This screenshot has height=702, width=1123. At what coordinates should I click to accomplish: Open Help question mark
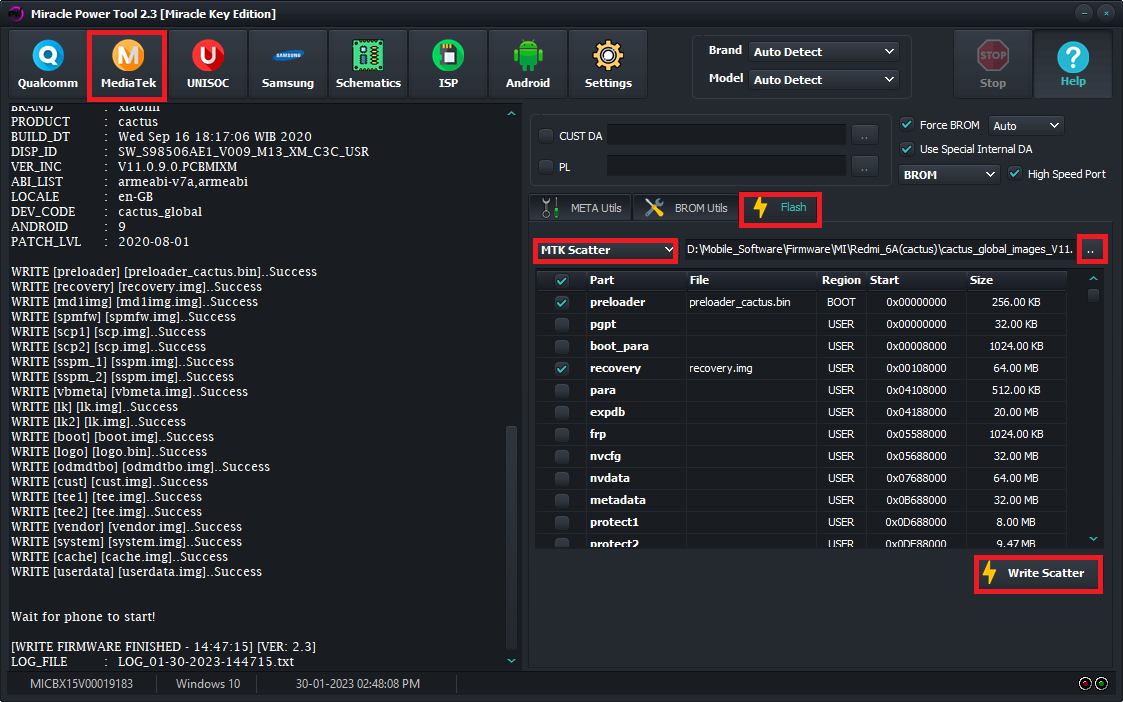tap(1073, 64)
